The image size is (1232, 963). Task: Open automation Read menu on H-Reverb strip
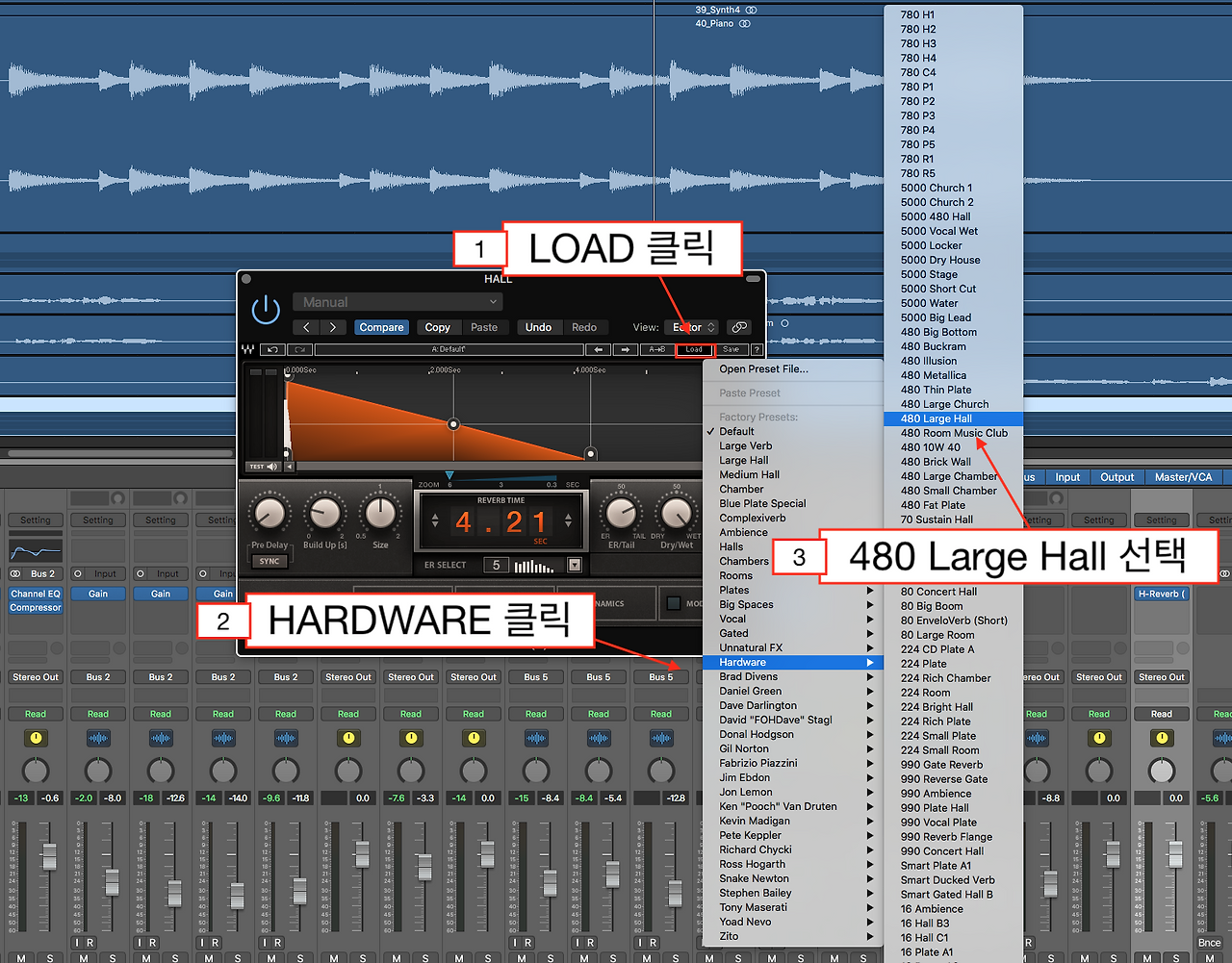tap(1162, 714)
